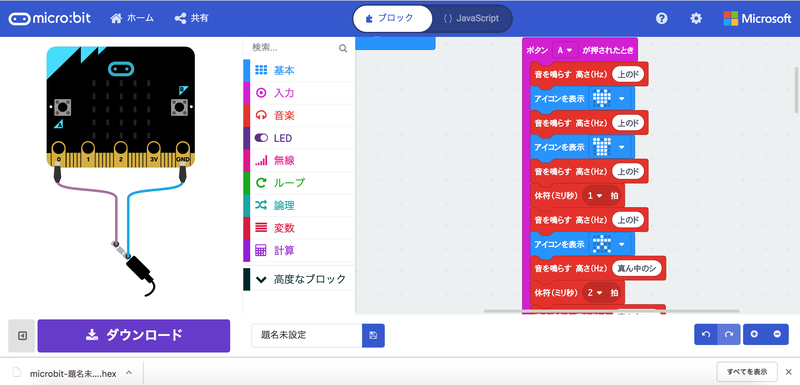Save the project with the floppy icon
Image resolution: width=800 pixels, height=385 pixels.
click(373, 336)
